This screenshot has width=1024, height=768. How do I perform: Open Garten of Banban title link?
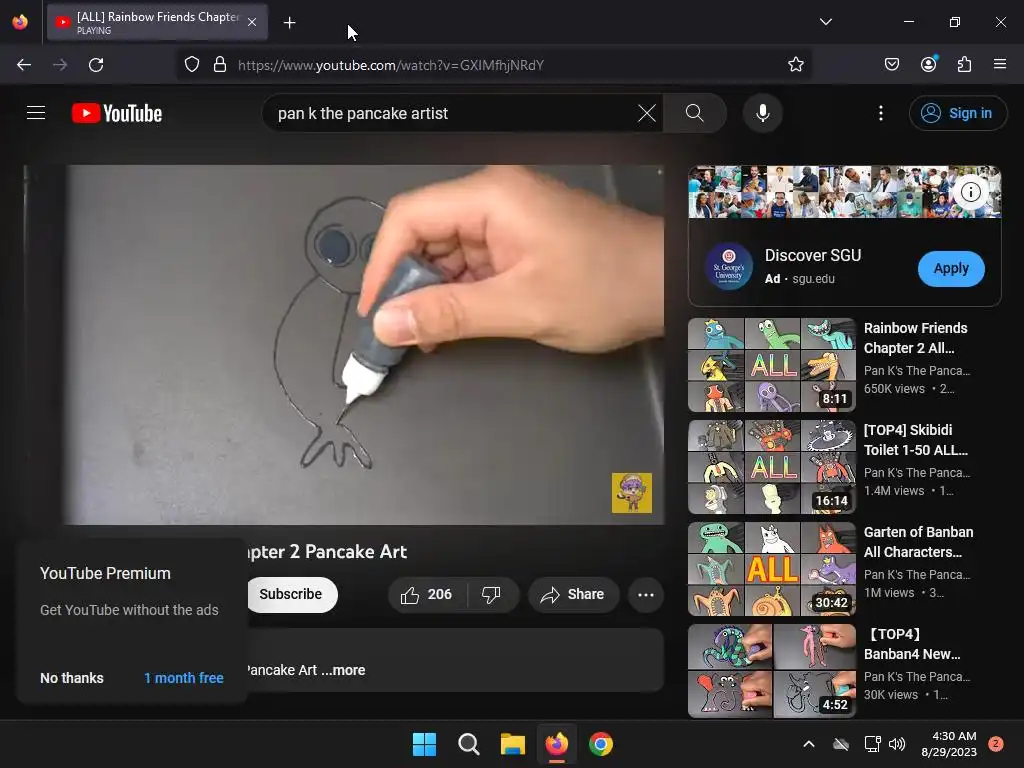click(918, 542)
